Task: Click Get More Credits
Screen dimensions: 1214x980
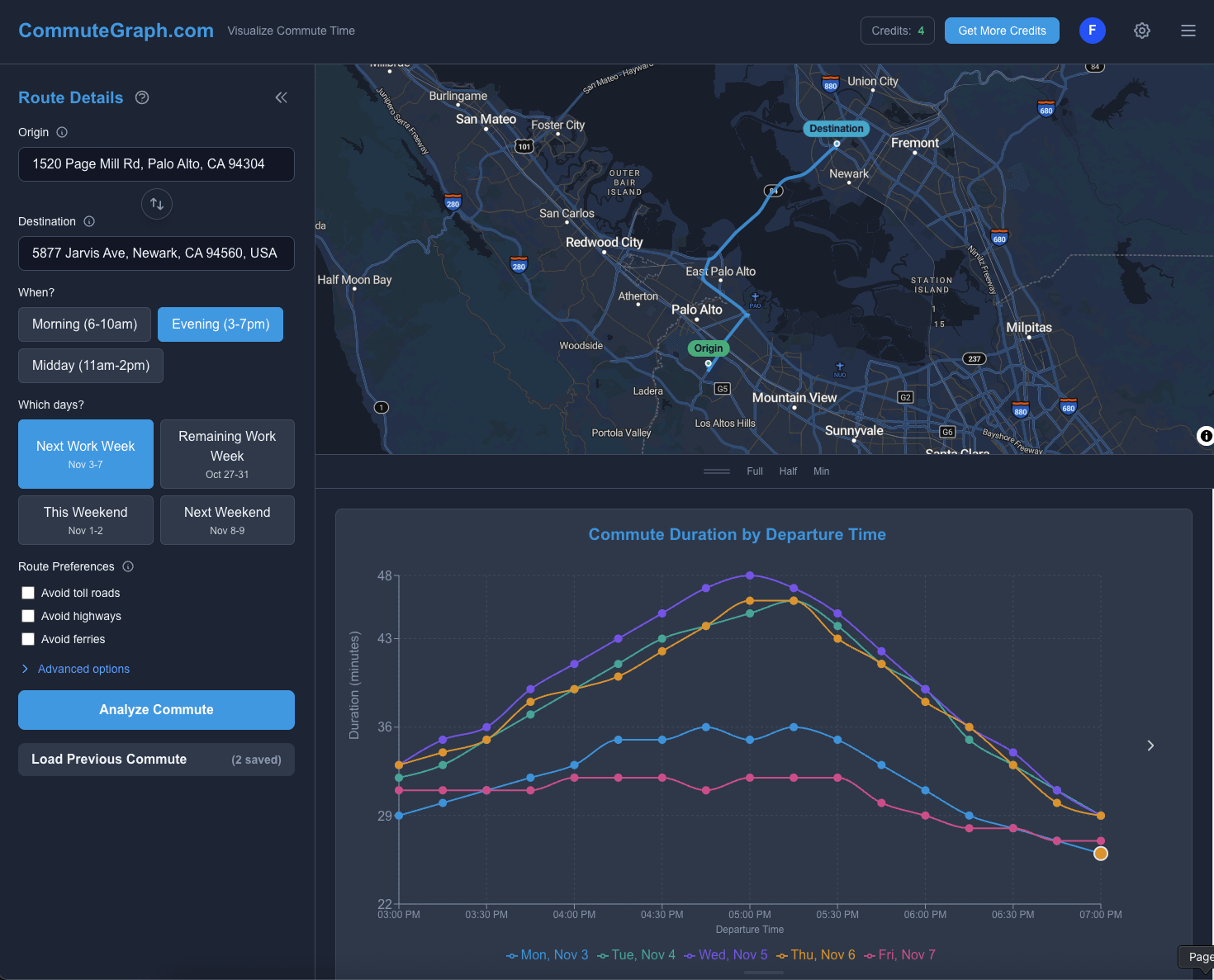Action: [x=1002, y=31]
